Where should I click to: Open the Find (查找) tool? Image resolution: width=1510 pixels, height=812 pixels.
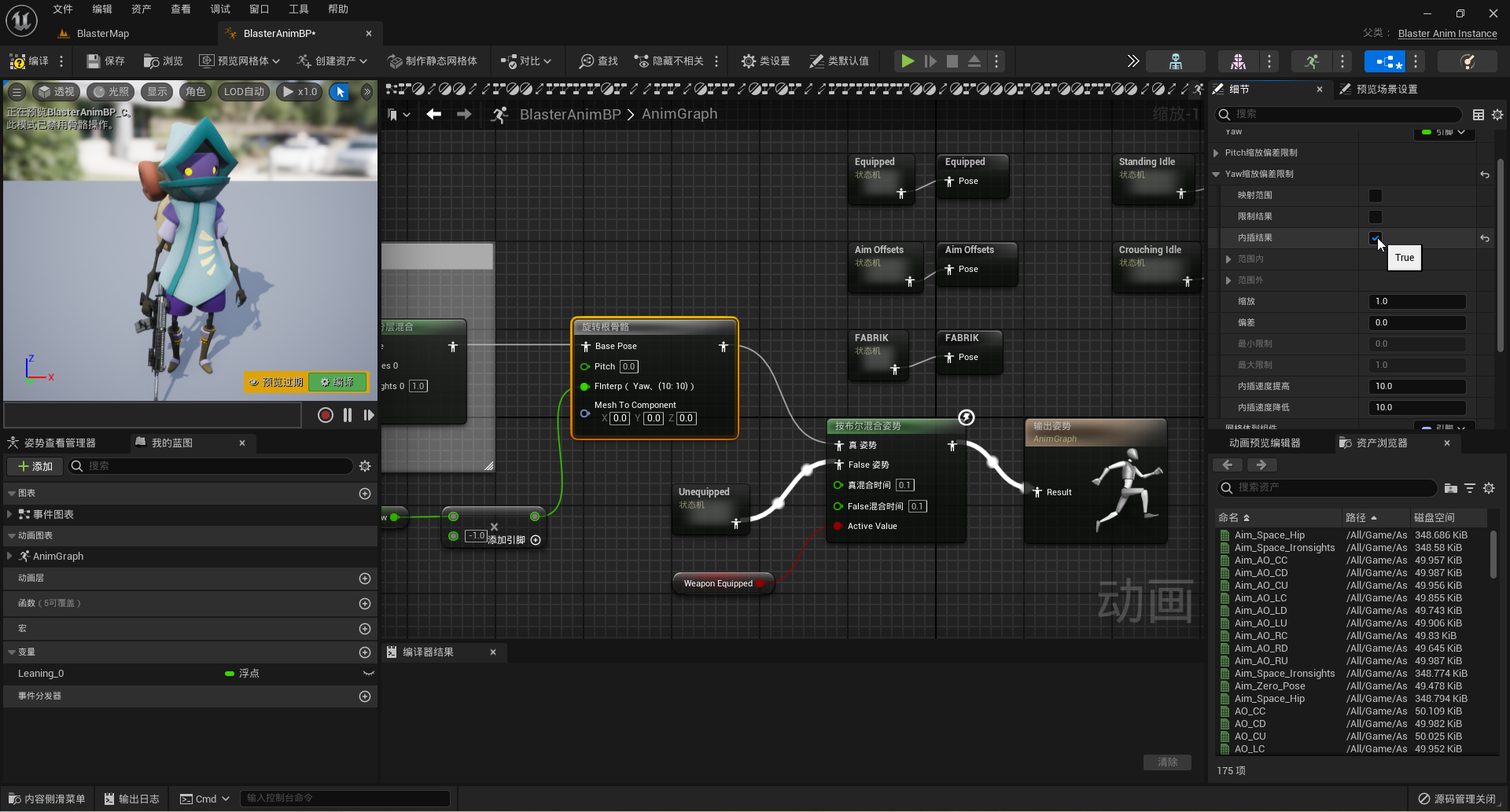[598, 61]
